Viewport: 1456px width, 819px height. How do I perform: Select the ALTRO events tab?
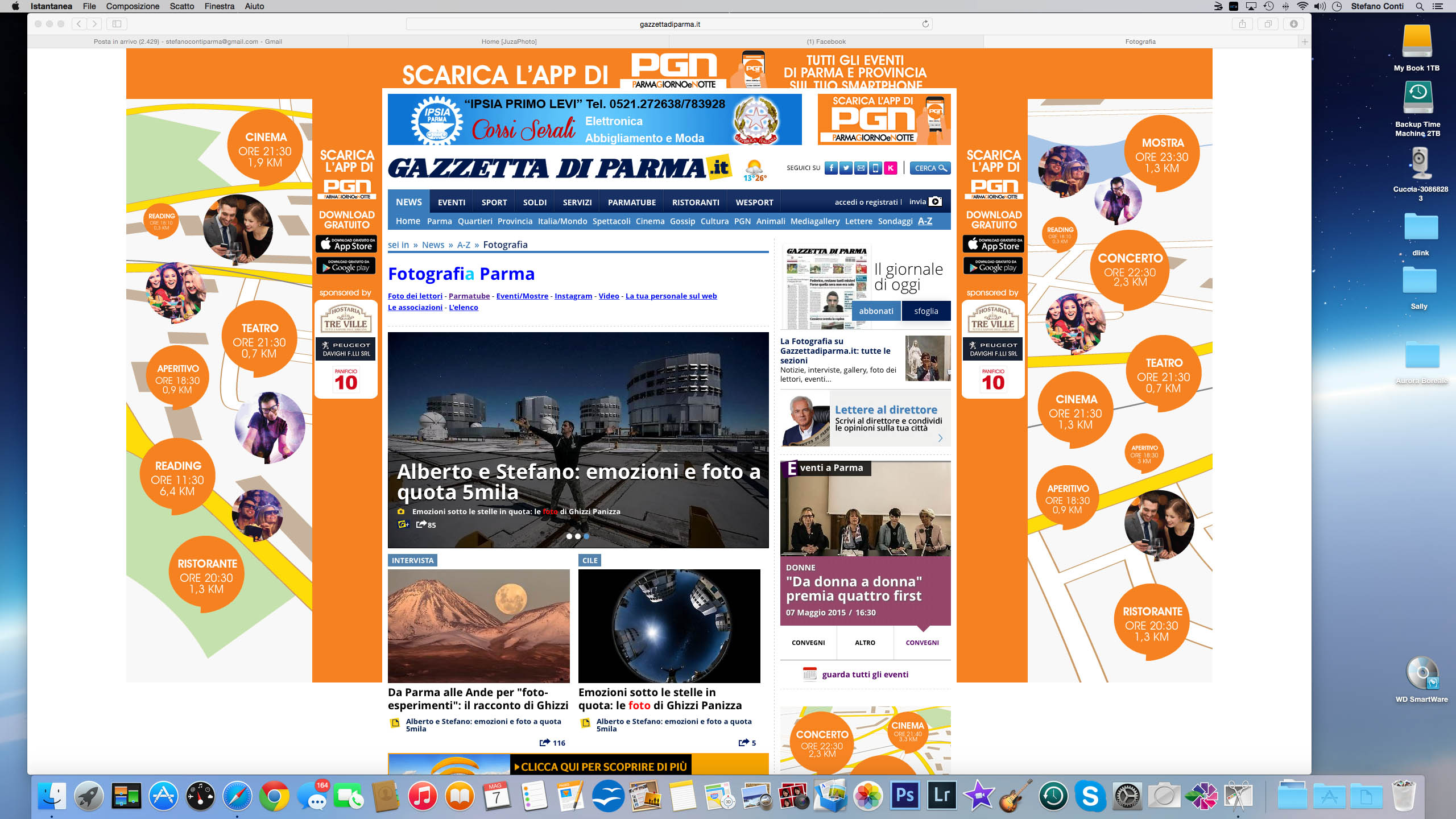tap(865, 643)
